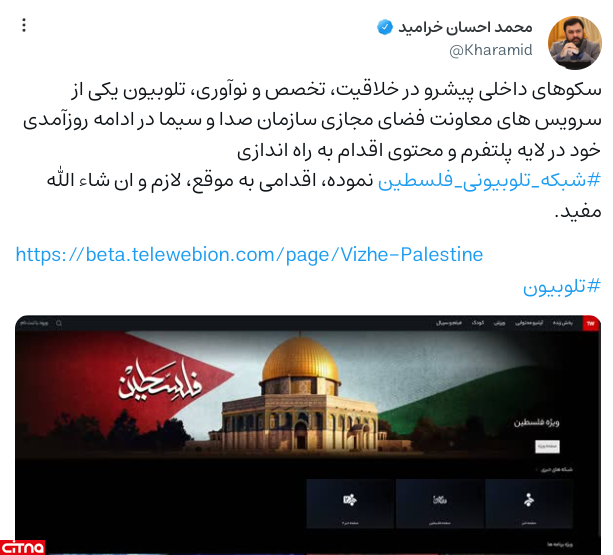Screen dimensions: 613x555
Task: Open the three-dot tweet options menu
Action: pos(24,25)
